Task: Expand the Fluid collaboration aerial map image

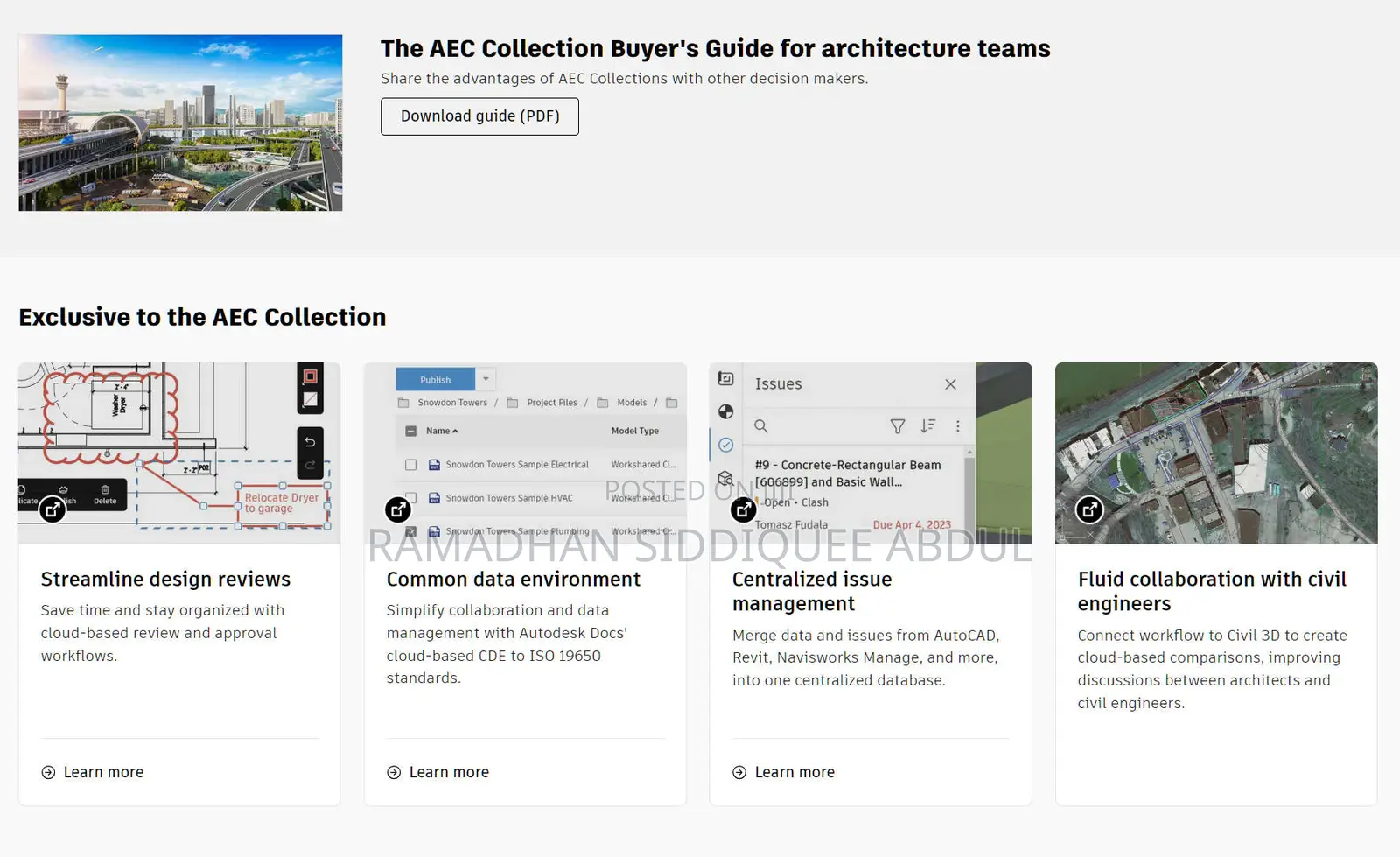Action: (x=1089, y=509)
